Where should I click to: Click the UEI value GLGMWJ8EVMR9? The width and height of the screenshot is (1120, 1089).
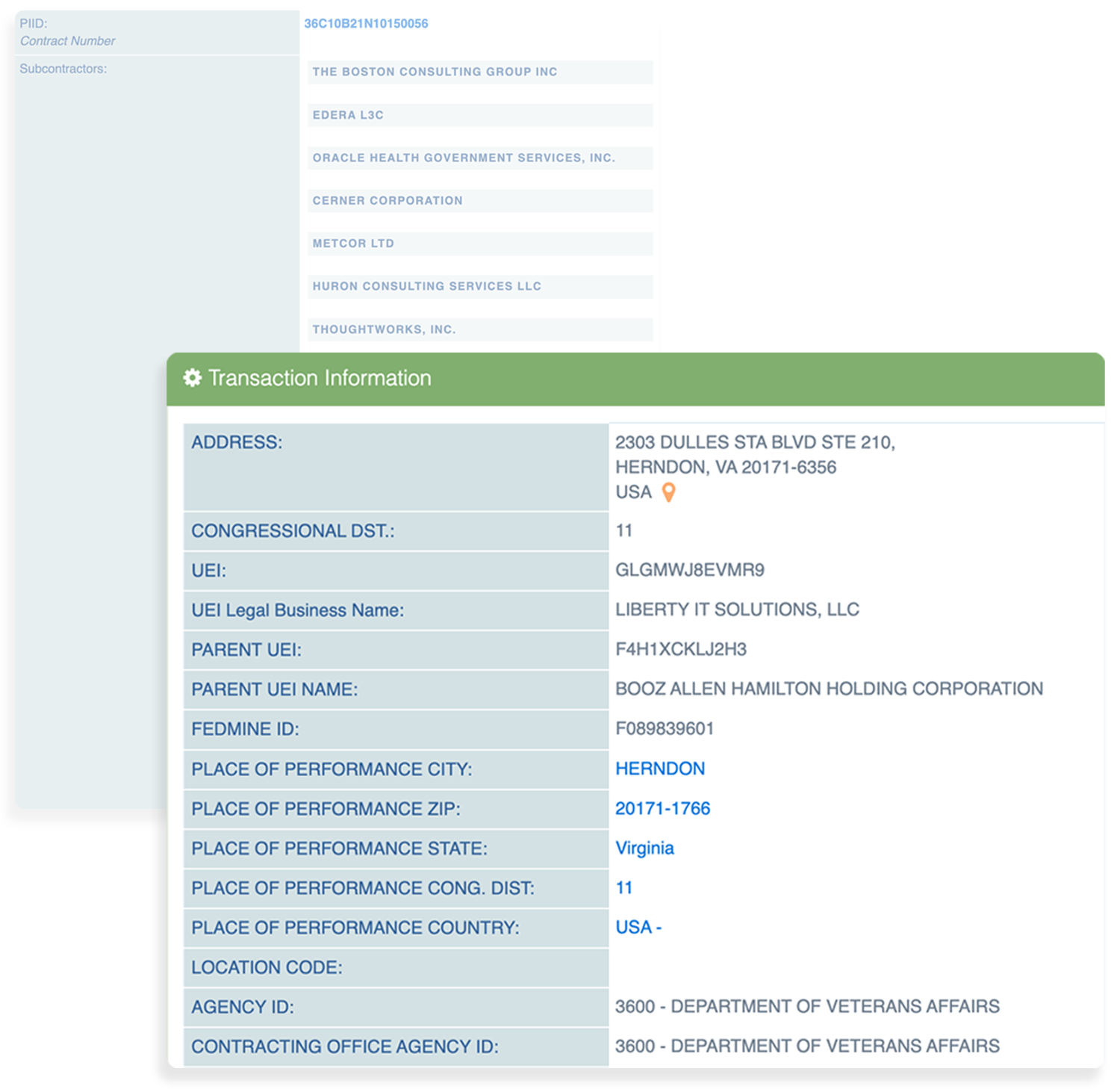[689, 570]
